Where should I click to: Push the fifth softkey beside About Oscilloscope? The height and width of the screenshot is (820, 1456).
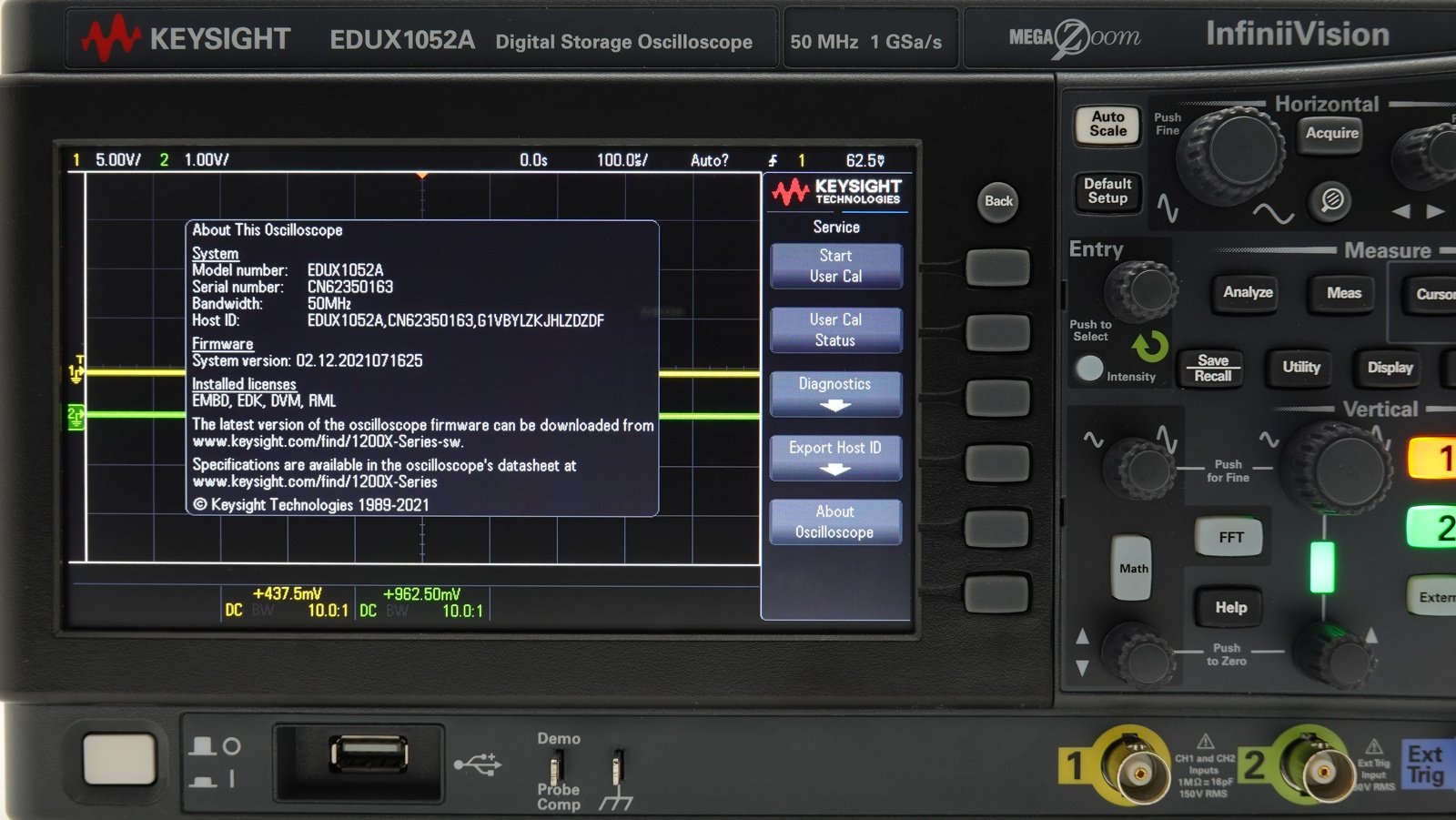[997, 528]
